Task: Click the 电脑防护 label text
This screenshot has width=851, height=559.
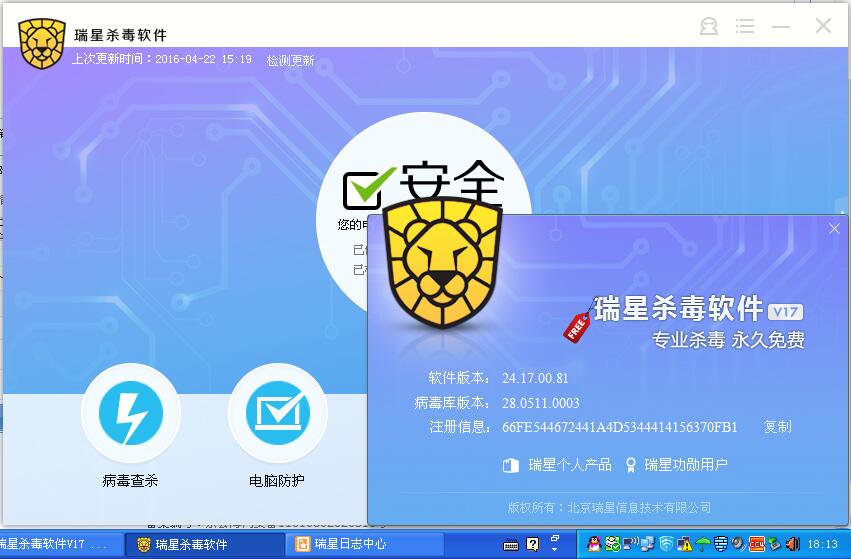Action: (x=277, y=480)
